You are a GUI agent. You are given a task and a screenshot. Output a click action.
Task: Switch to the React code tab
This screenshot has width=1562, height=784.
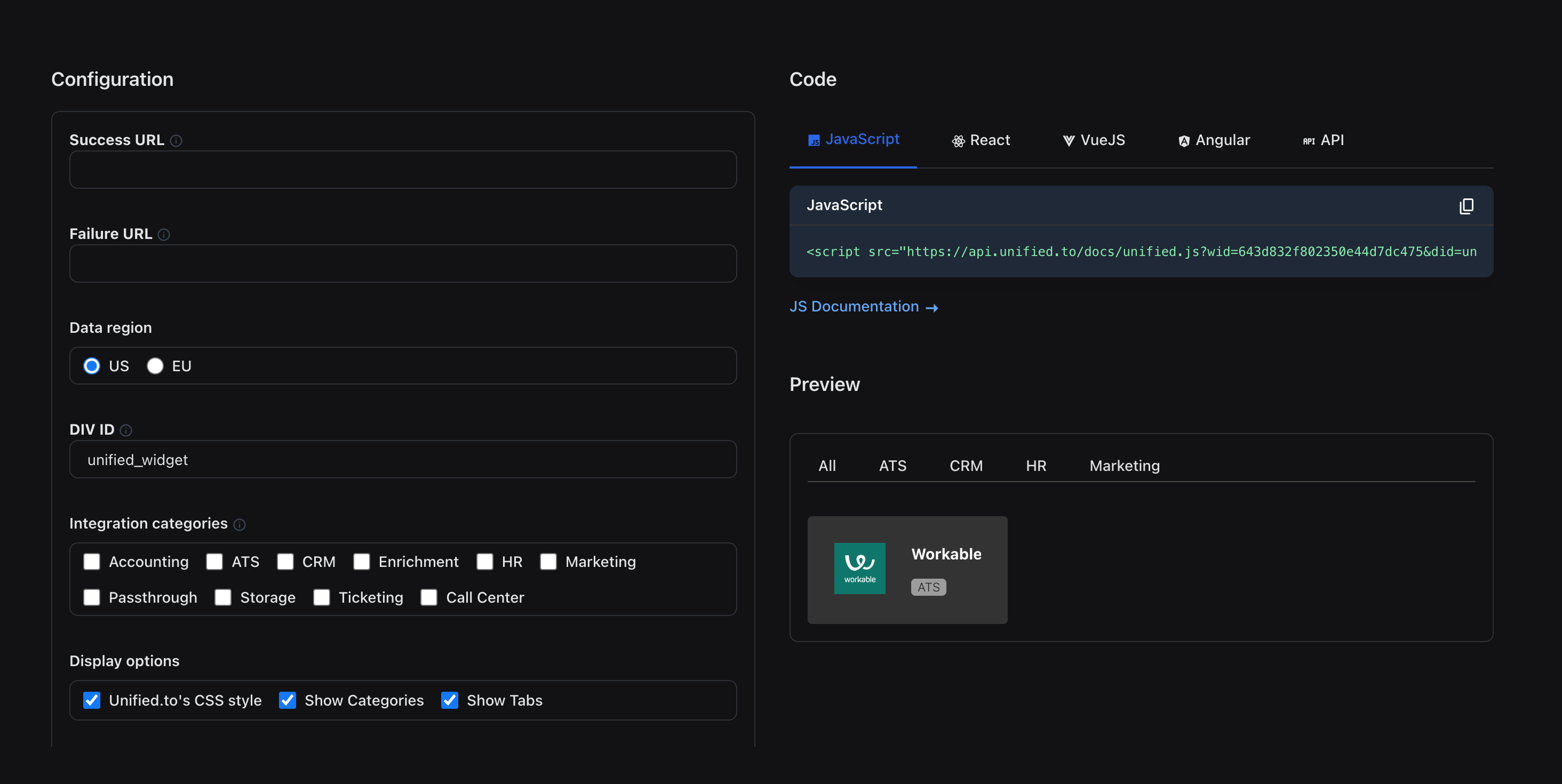[981, 141]
